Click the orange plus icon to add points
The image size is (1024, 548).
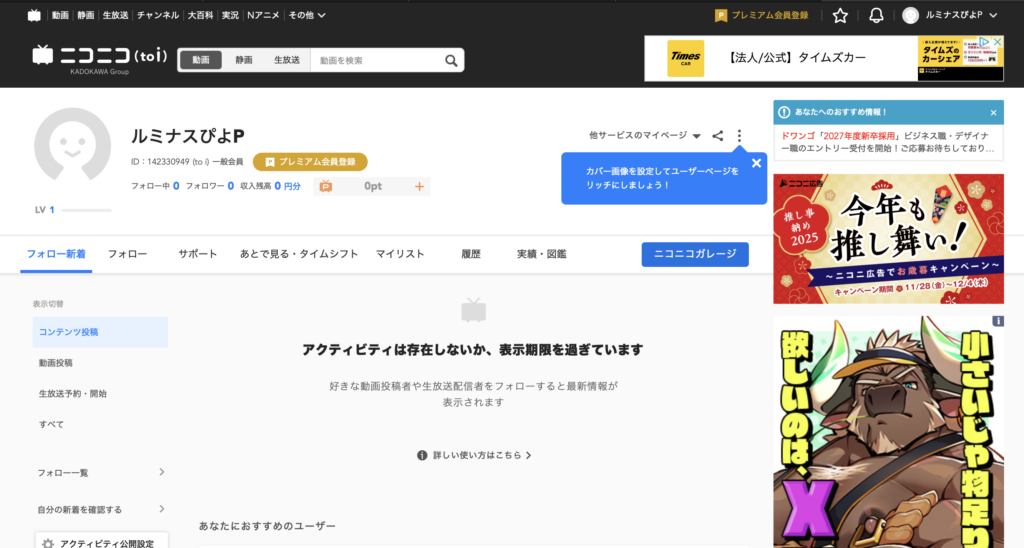coord(419,186)
